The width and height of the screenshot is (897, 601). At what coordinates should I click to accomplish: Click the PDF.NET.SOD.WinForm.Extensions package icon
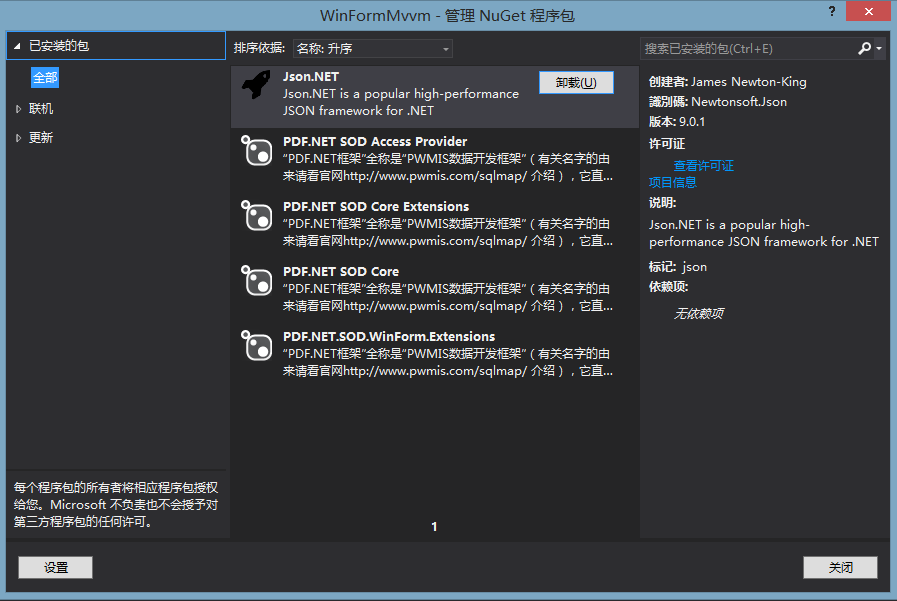[x=256, y=345]
